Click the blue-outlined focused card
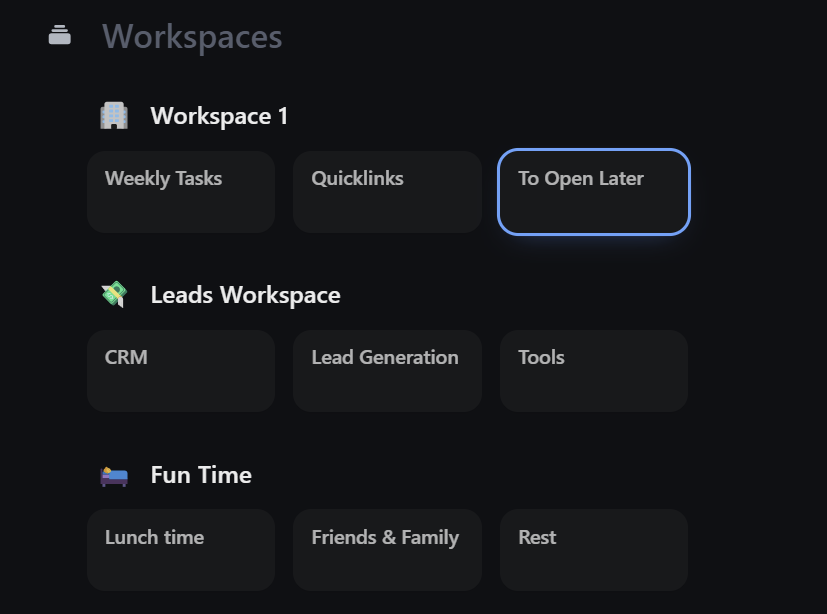The image size is (827, 614). 594,192
